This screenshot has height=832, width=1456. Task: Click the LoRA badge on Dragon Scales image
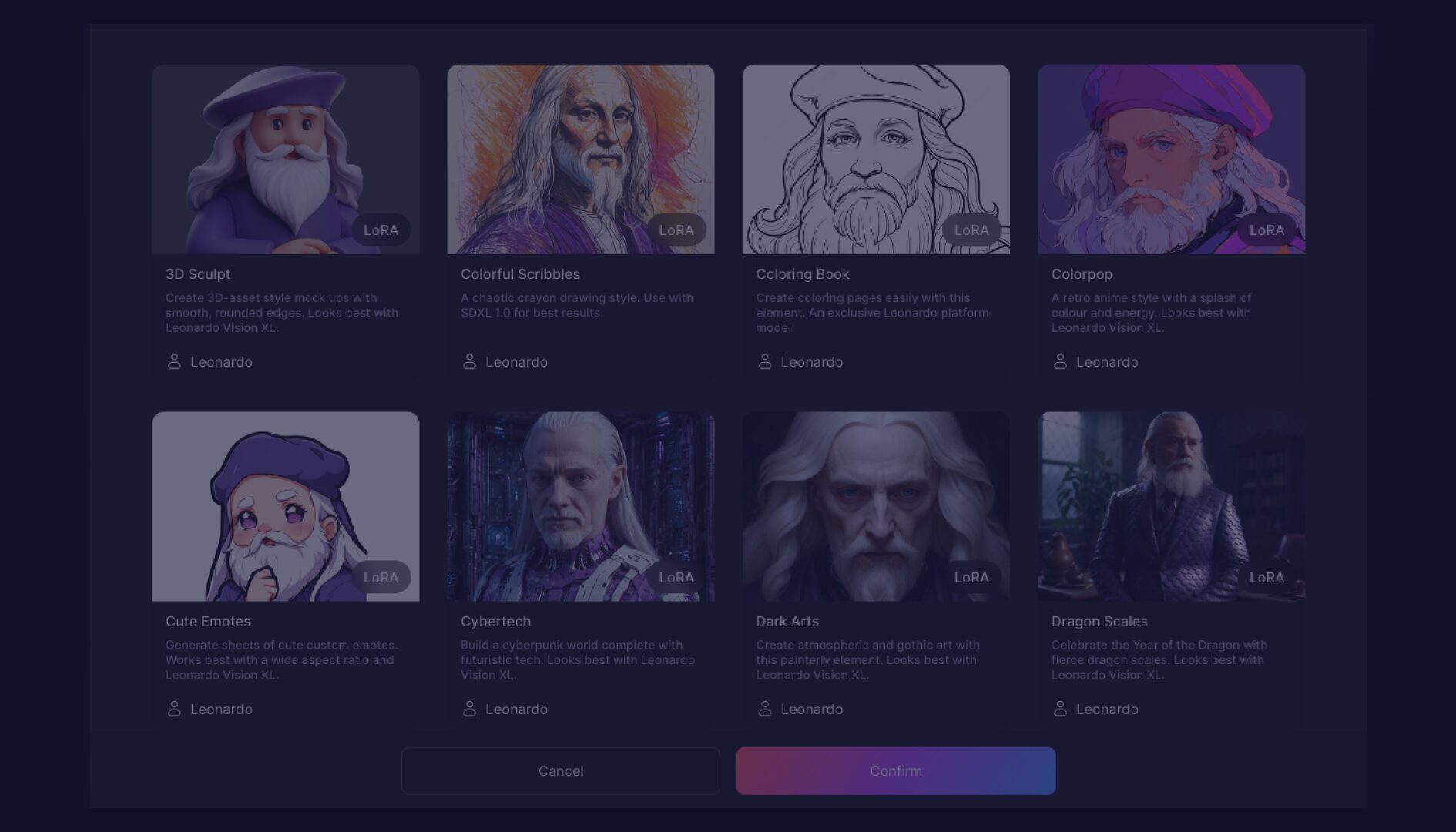tap(1268, 576)
